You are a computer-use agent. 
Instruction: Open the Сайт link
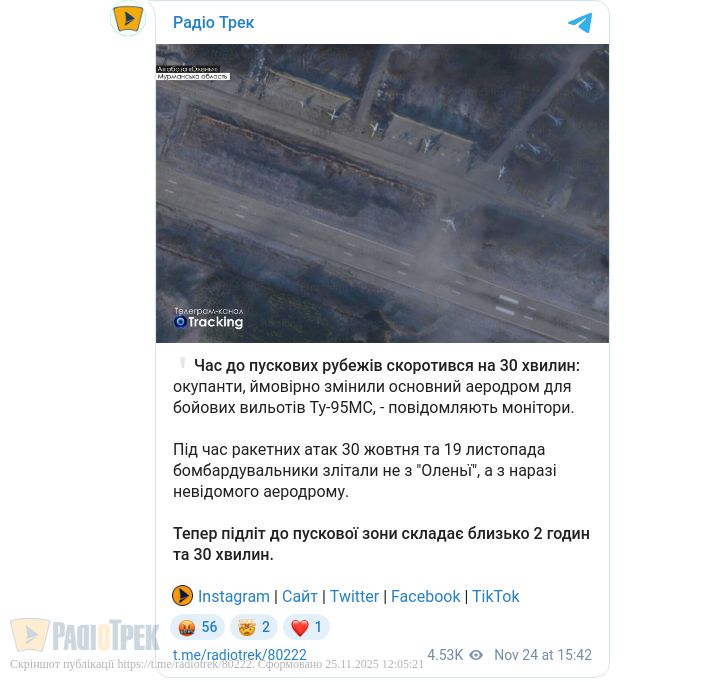click(x=299, y=596)
